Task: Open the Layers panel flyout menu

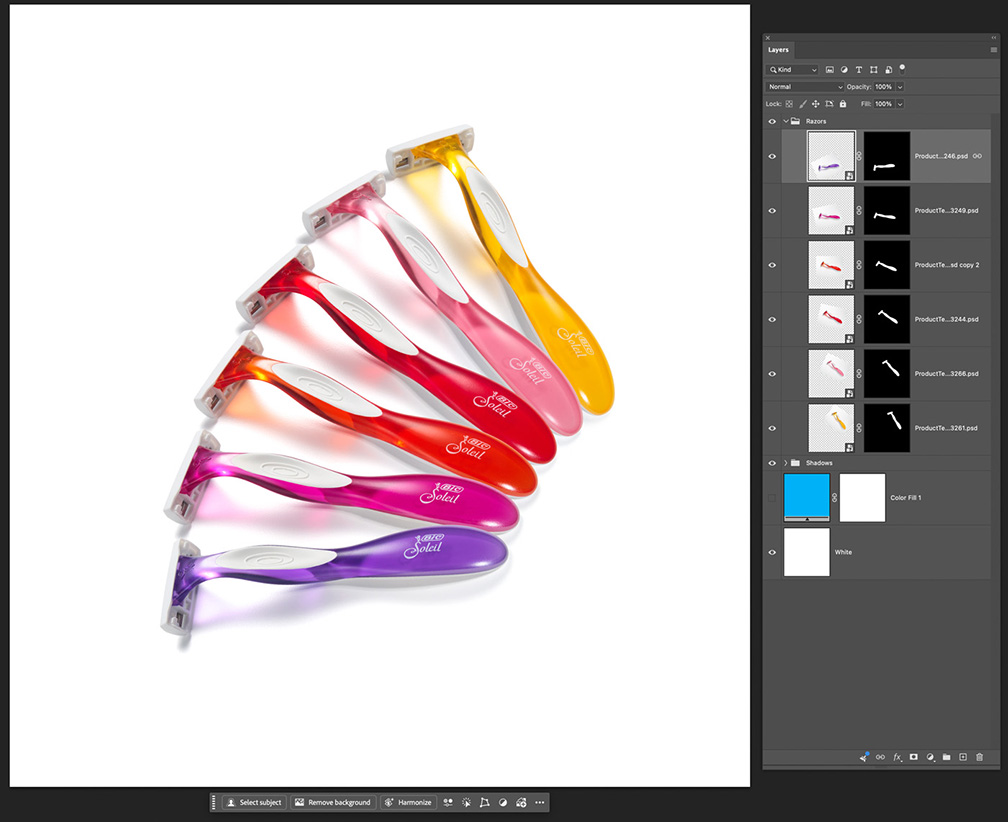Action: click(x=993, y=49)
